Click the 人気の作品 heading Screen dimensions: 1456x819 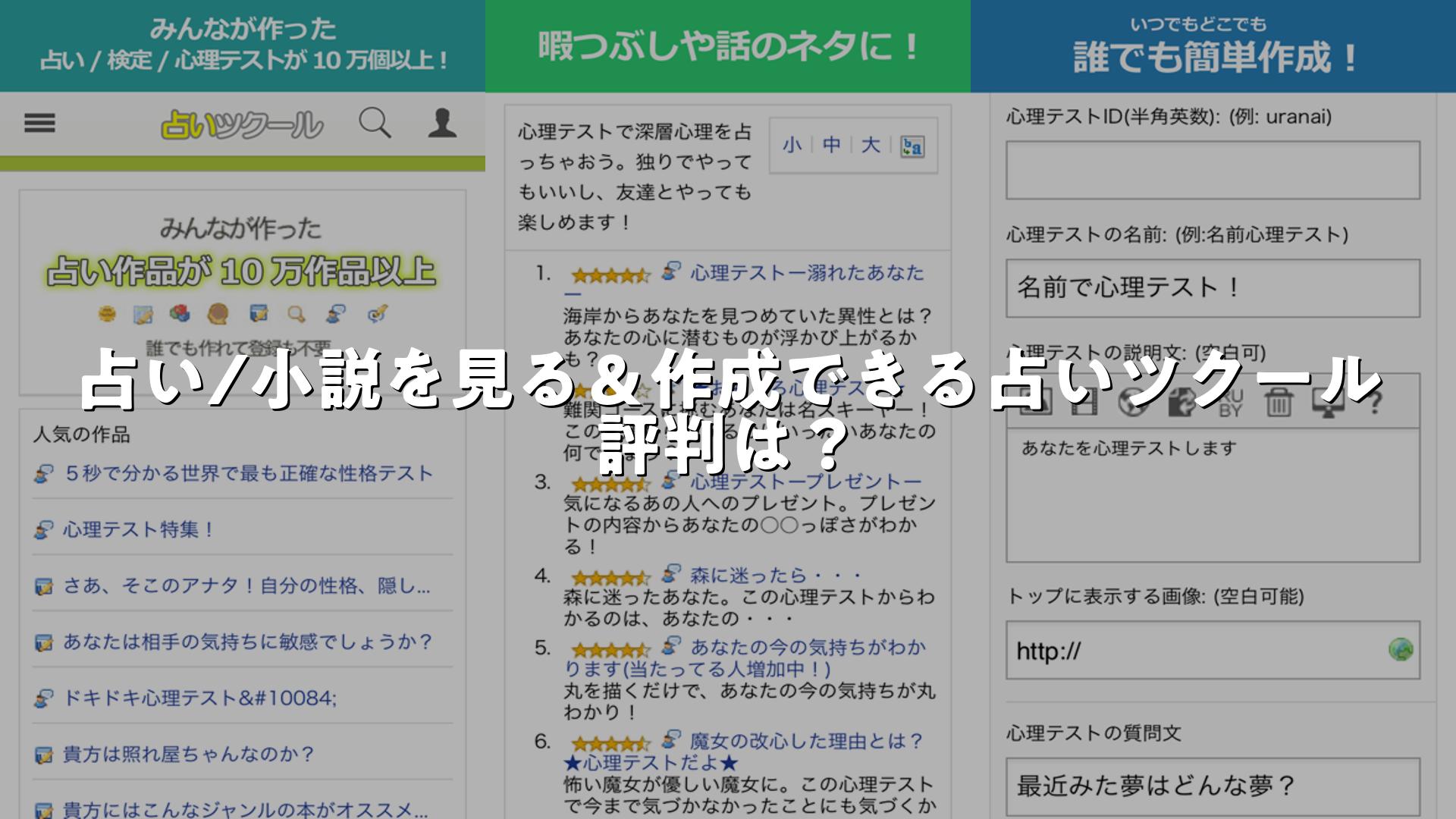pos(82,435)
